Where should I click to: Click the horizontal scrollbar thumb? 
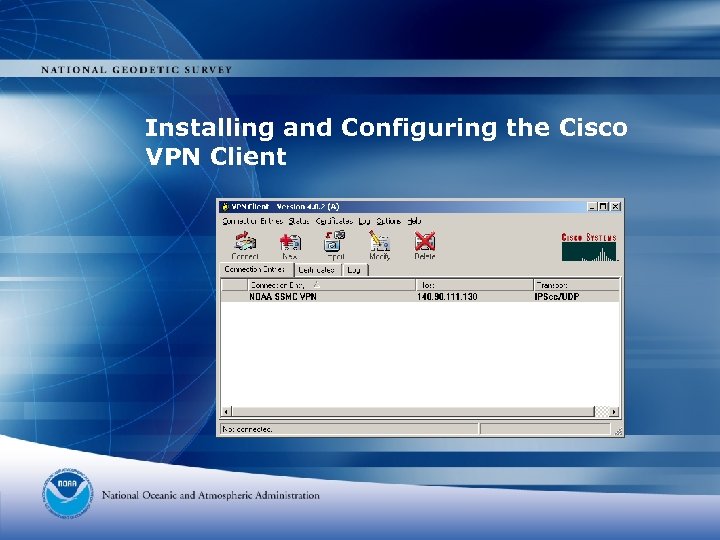[413, 411]
